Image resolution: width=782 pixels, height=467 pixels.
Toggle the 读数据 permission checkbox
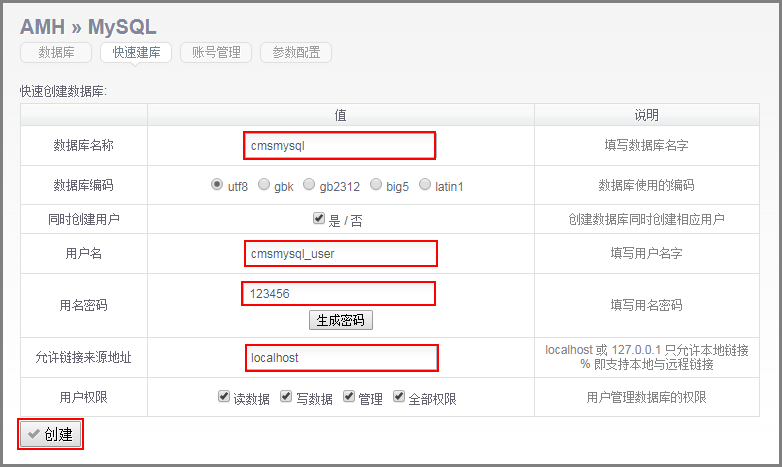pos(224,397)
